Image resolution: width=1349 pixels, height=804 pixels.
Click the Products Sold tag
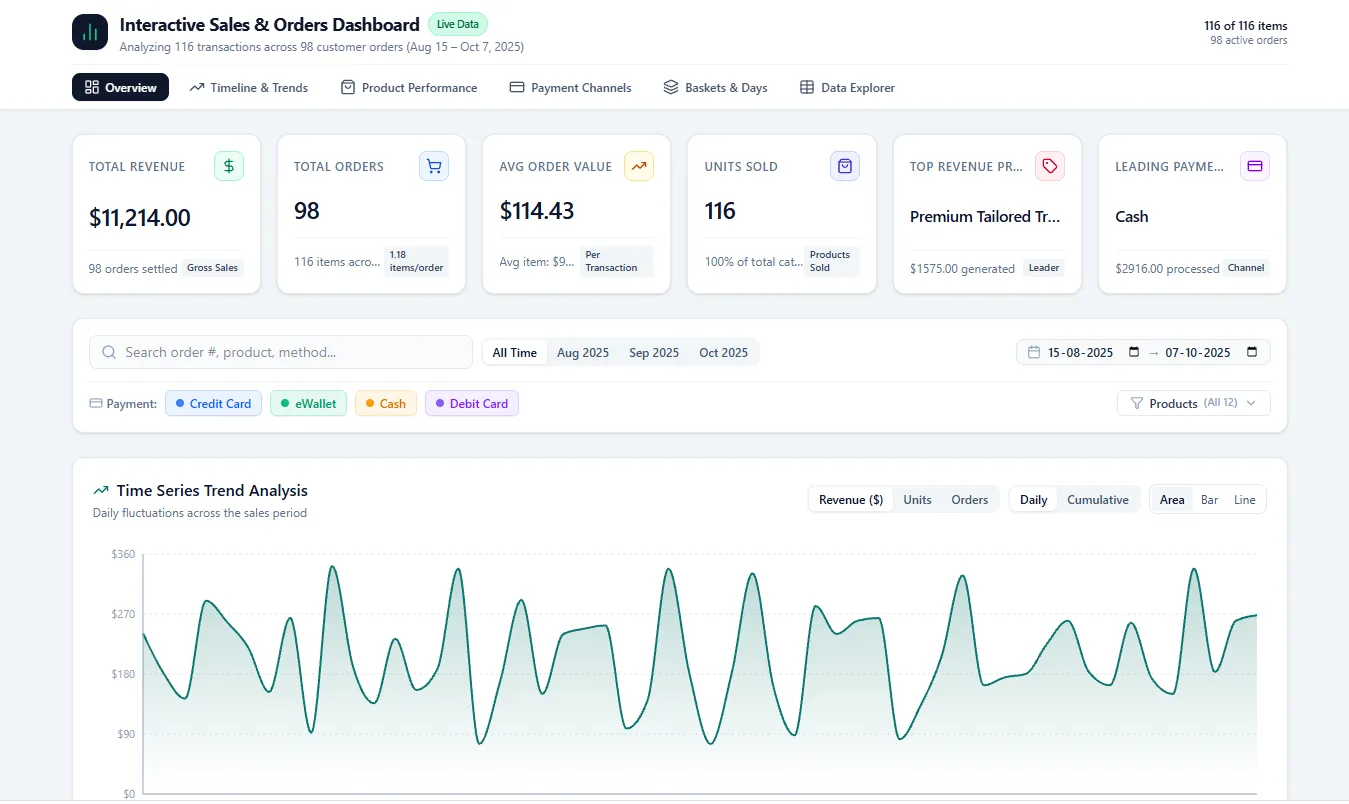coord(832,261)
